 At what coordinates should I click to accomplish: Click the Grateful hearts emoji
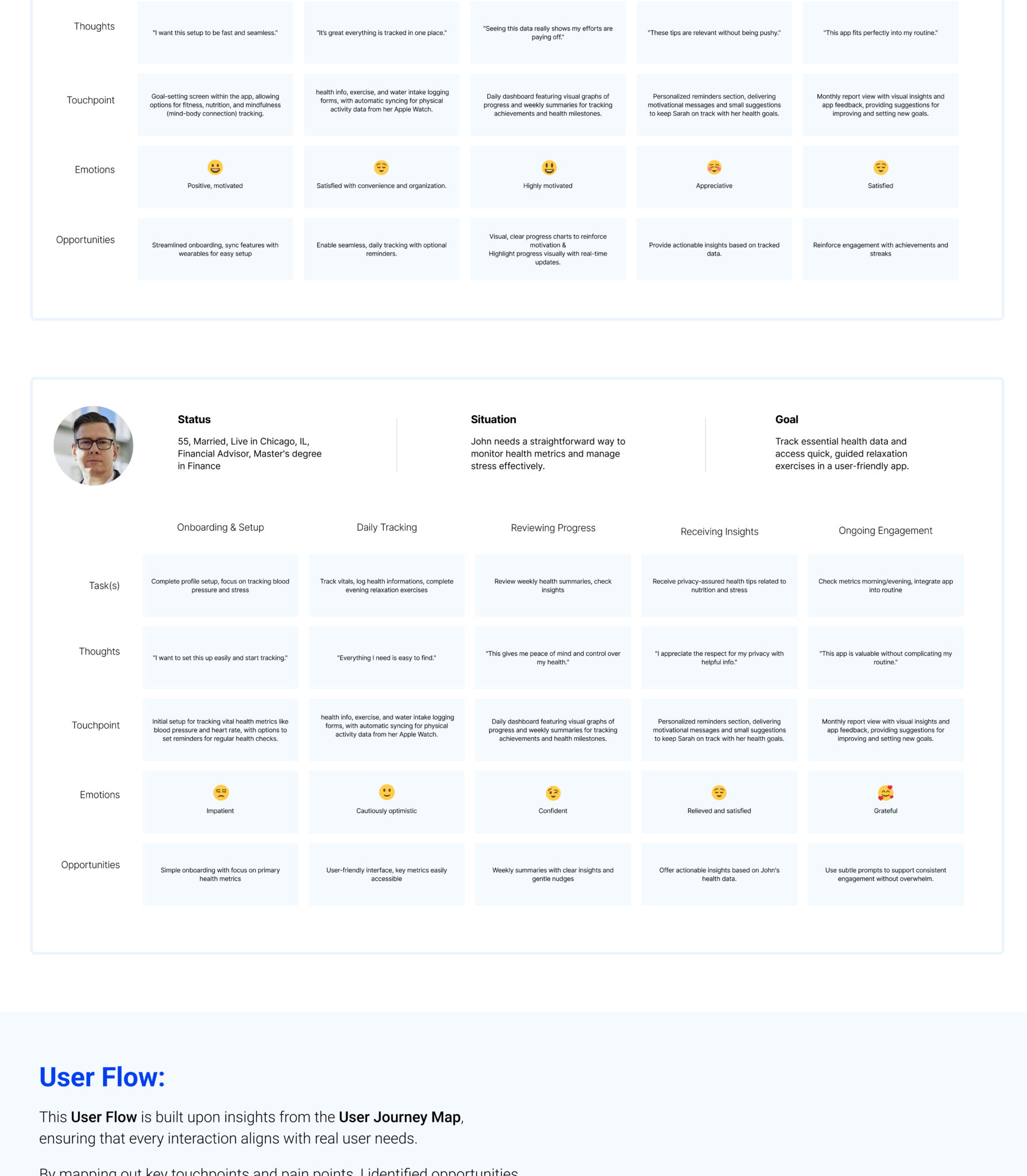coord(886,793)
